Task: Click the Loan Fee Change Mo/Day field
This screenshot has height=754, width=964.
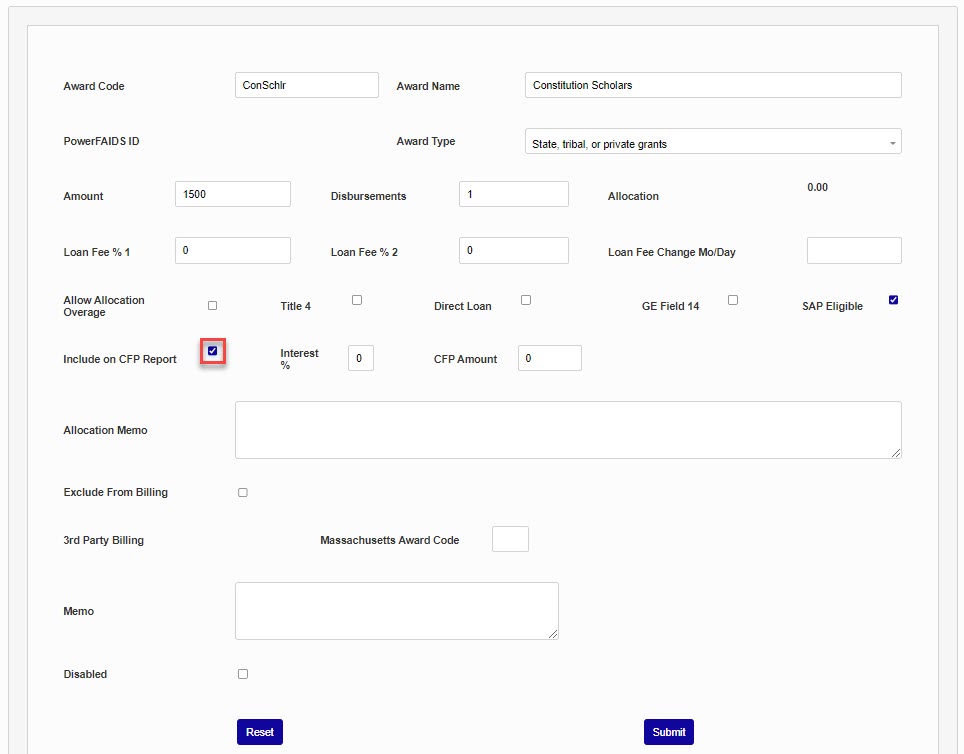Action: coord(853,250)
